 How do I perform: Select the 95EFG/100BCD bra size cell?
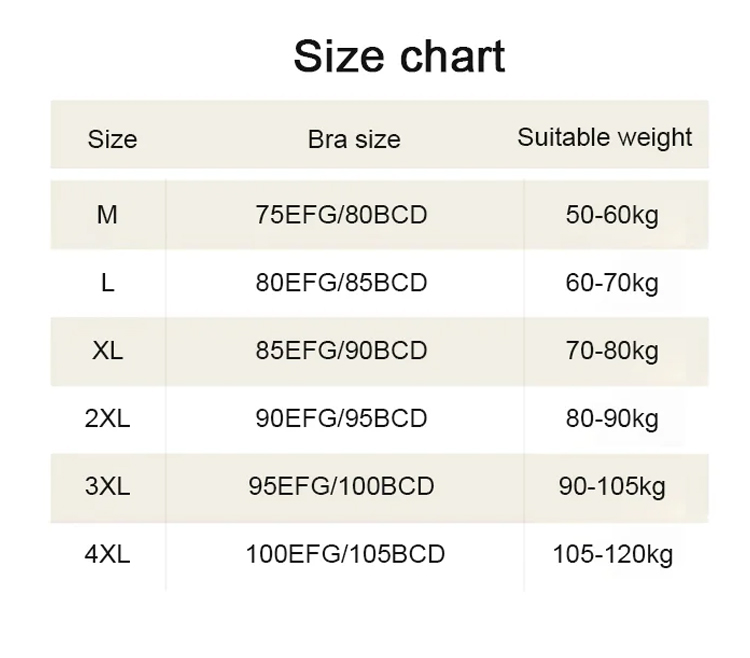tap(341, 486)
